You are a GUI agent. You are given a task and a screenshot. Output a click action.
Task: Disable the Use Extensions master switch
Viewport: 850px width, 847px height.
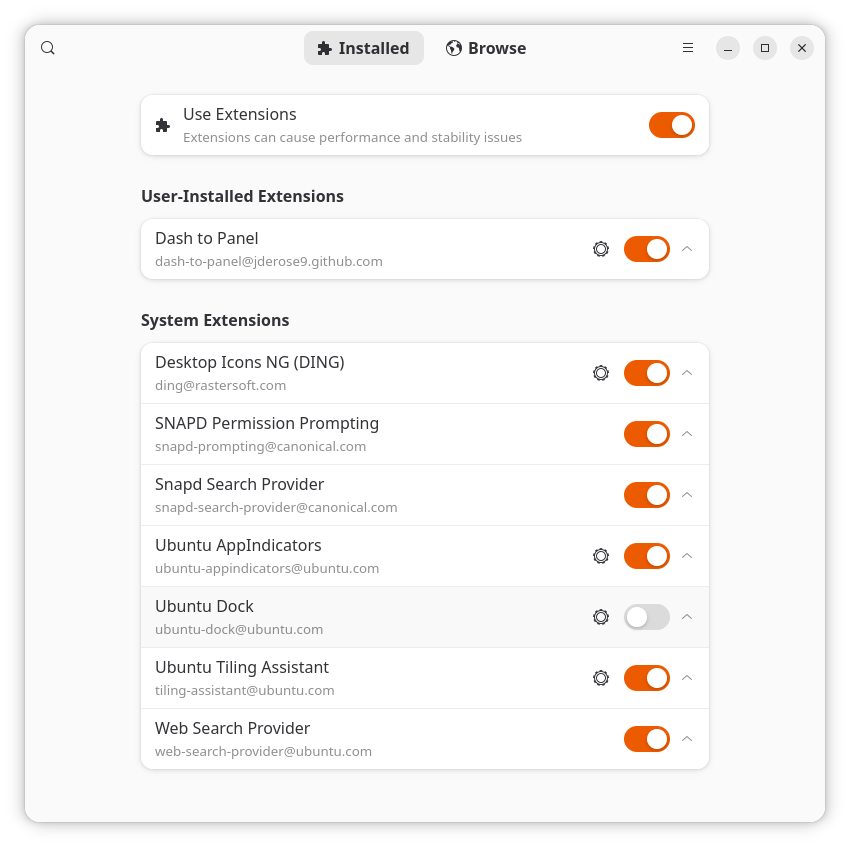click(671, 125)
